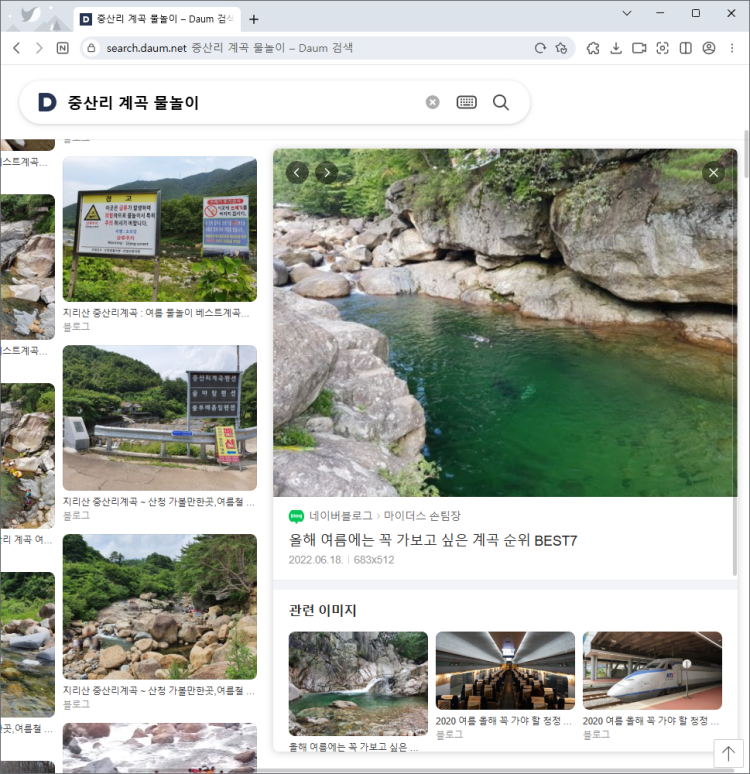Click the 관련 이미지 heading
Screen dimensions: 750x774
point(322,611)
